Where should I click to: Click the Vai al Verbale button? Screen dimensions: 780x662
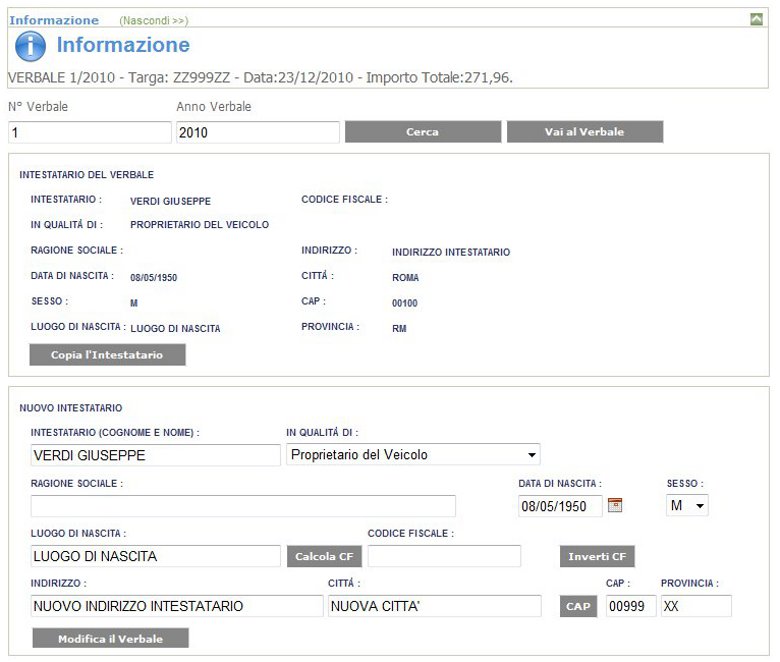coord(584,132)
